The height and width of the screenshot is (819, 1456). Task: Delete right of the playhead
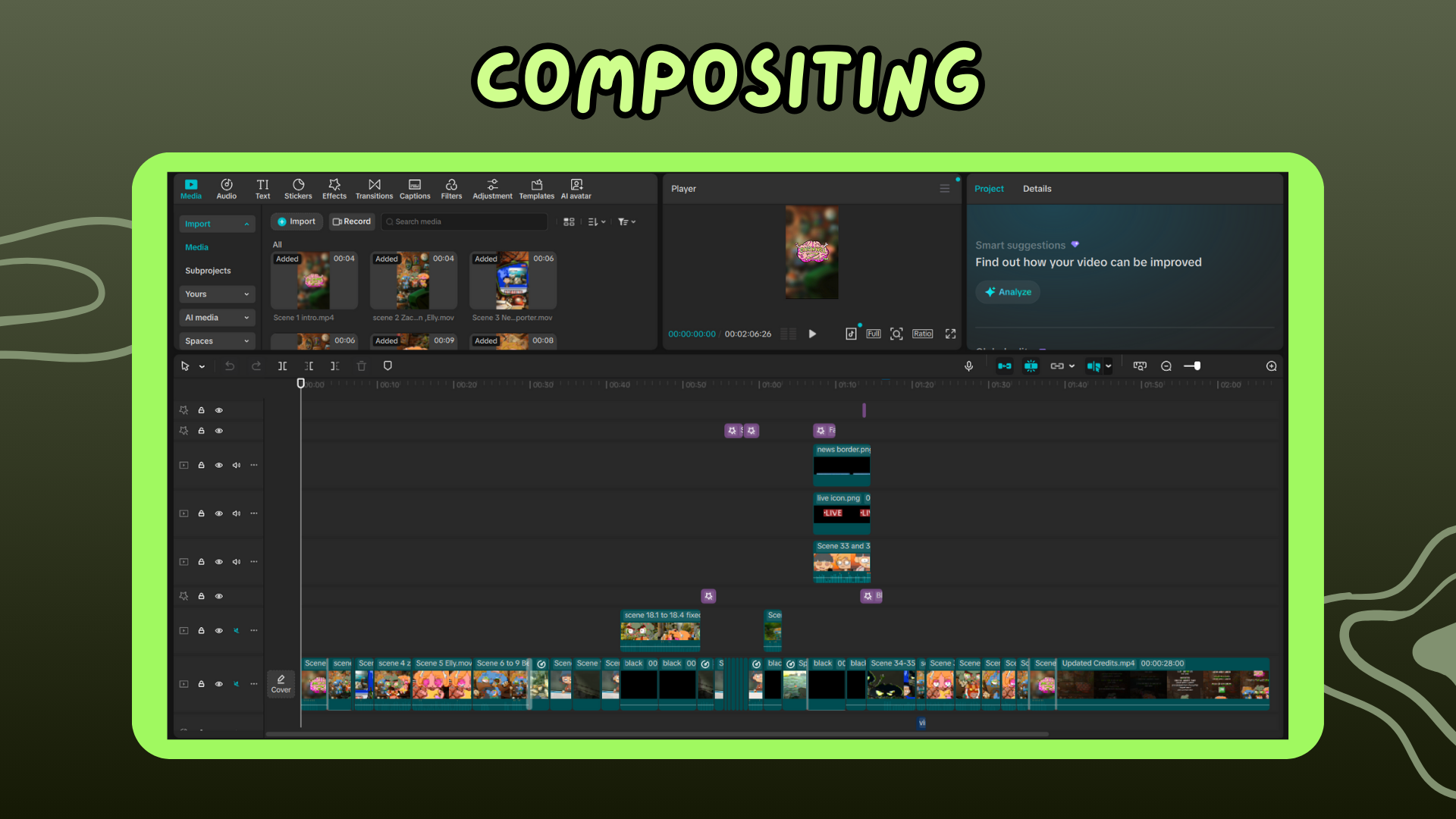(x=334, y=366)
